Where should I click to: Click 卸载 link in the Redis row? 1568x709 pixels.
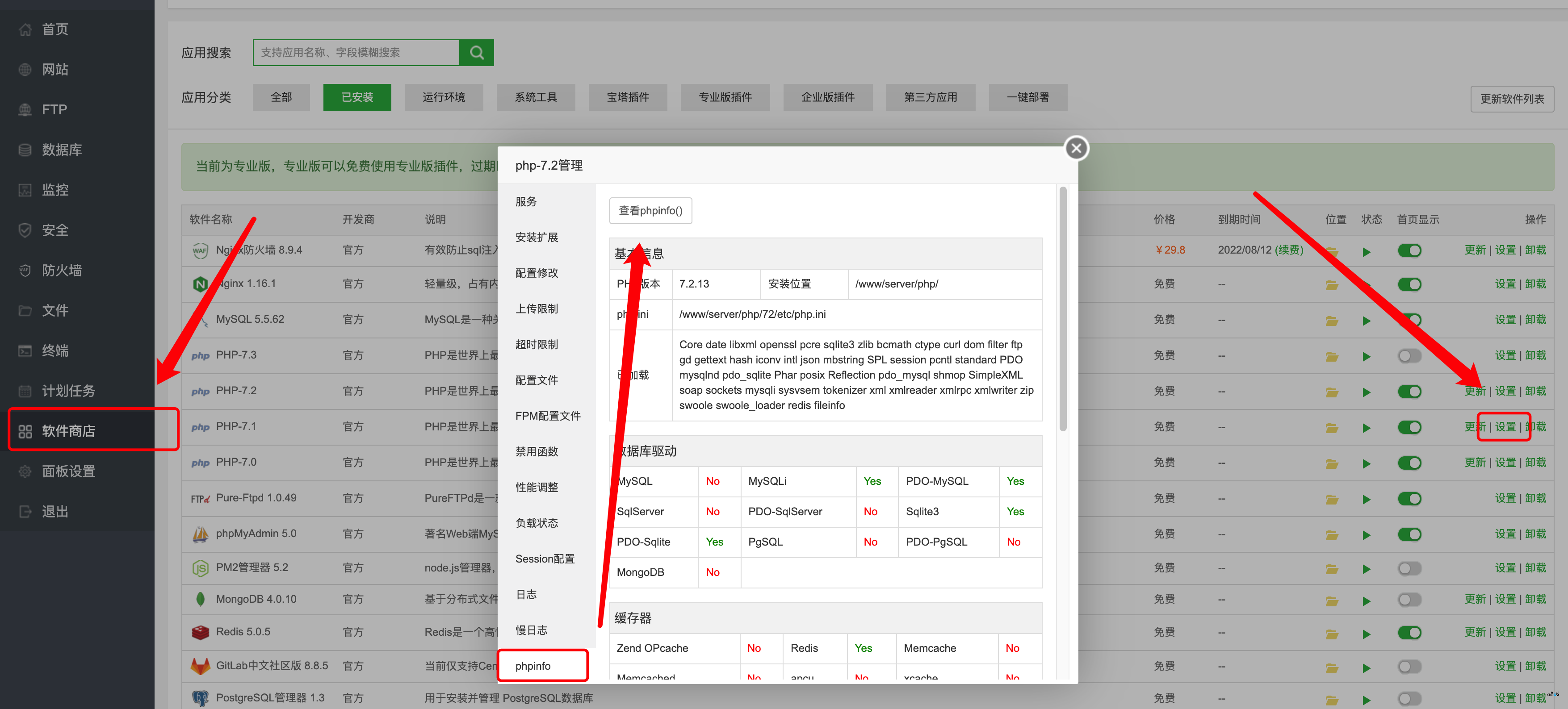(x=1535, y=632)
